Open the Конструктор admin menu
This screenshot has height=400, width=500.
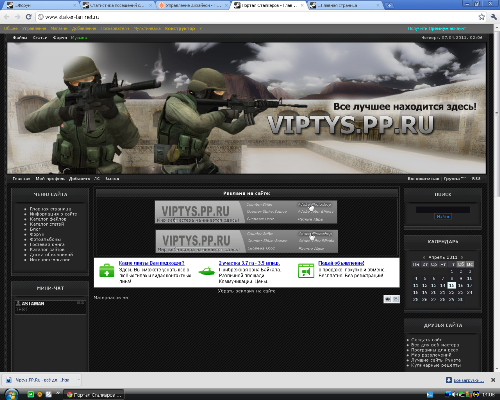click(180, 29)
